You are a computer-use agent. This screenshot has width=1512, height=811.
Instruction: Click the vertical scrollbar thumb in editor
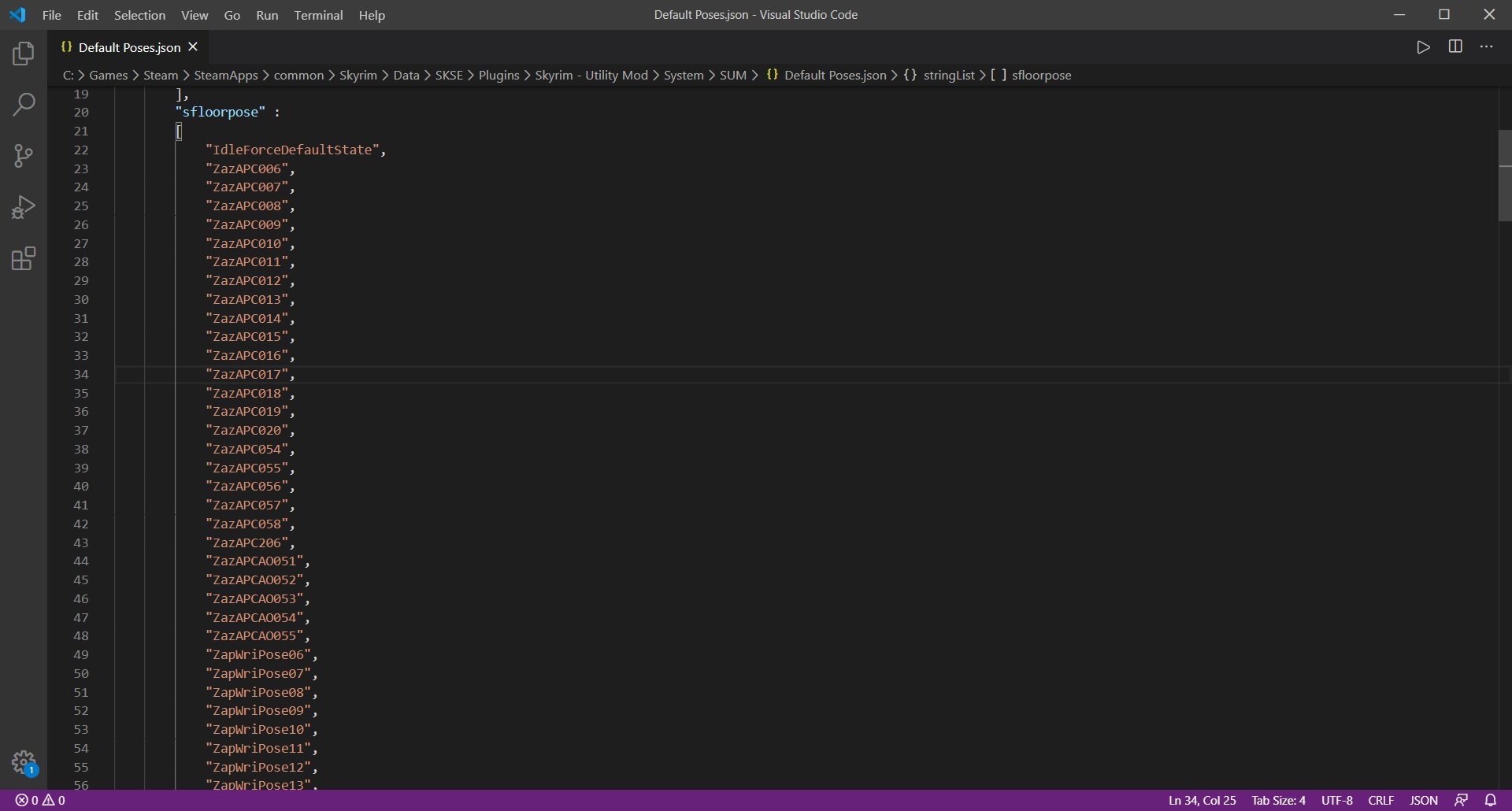(1505, 176)
